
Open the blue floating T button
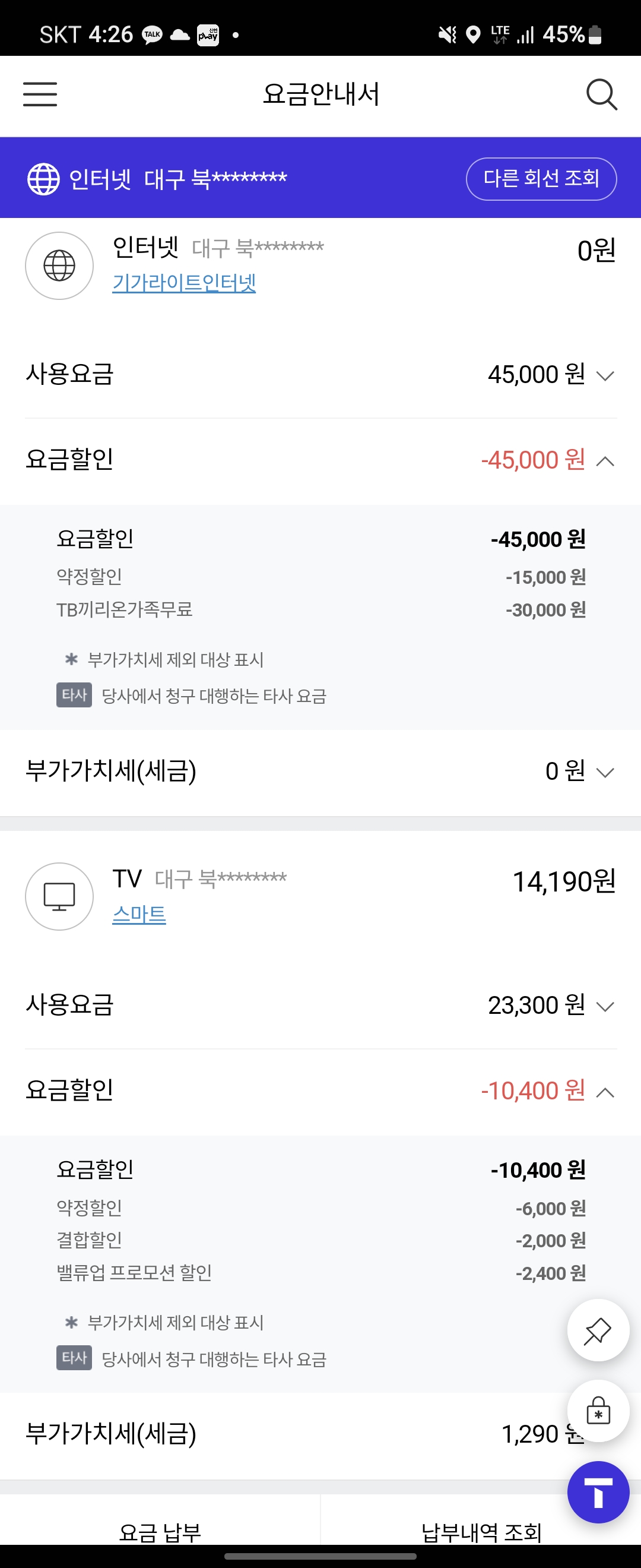[x=598, y=1491]
